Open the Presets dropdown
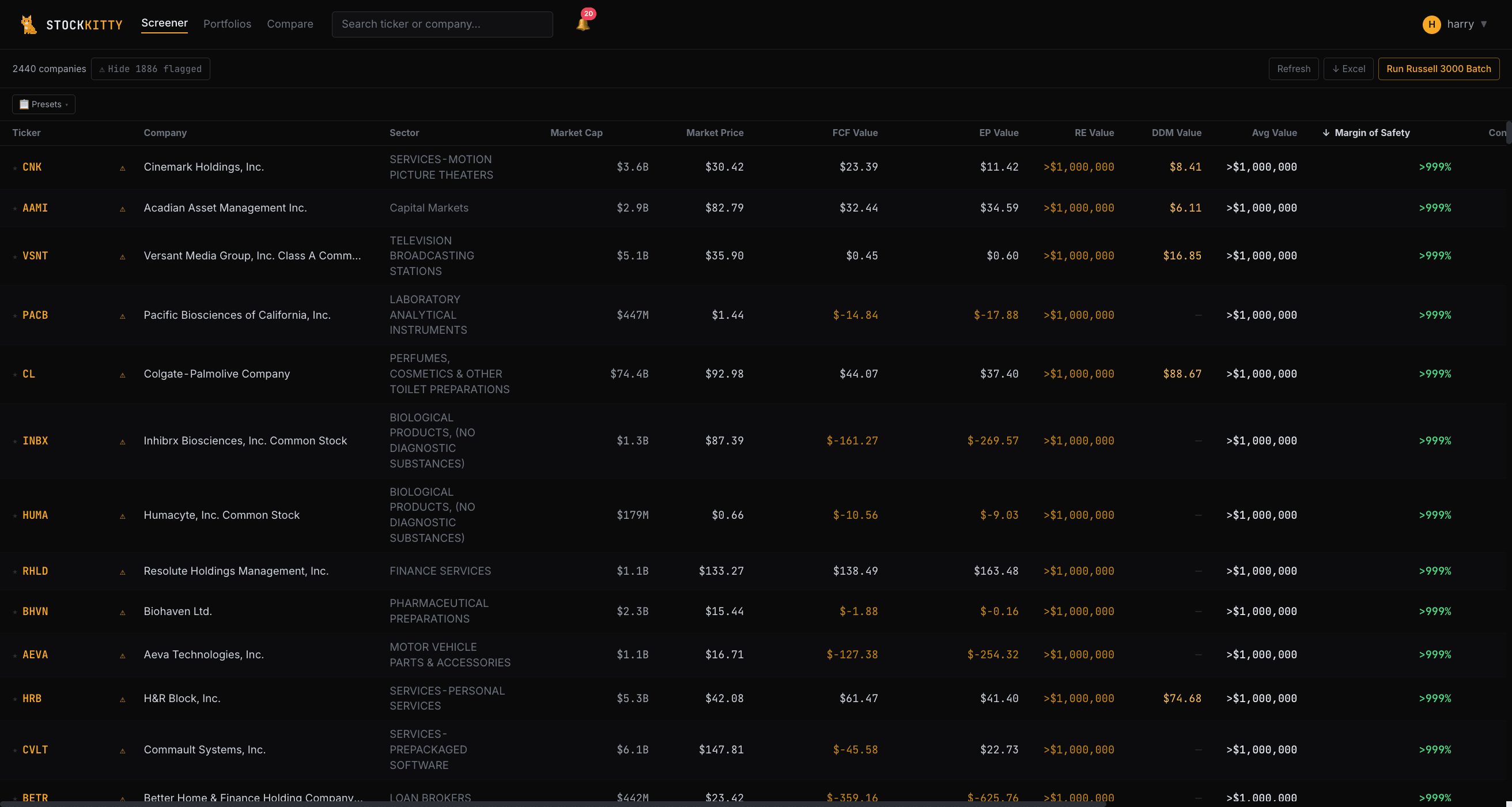 (43, 104)
